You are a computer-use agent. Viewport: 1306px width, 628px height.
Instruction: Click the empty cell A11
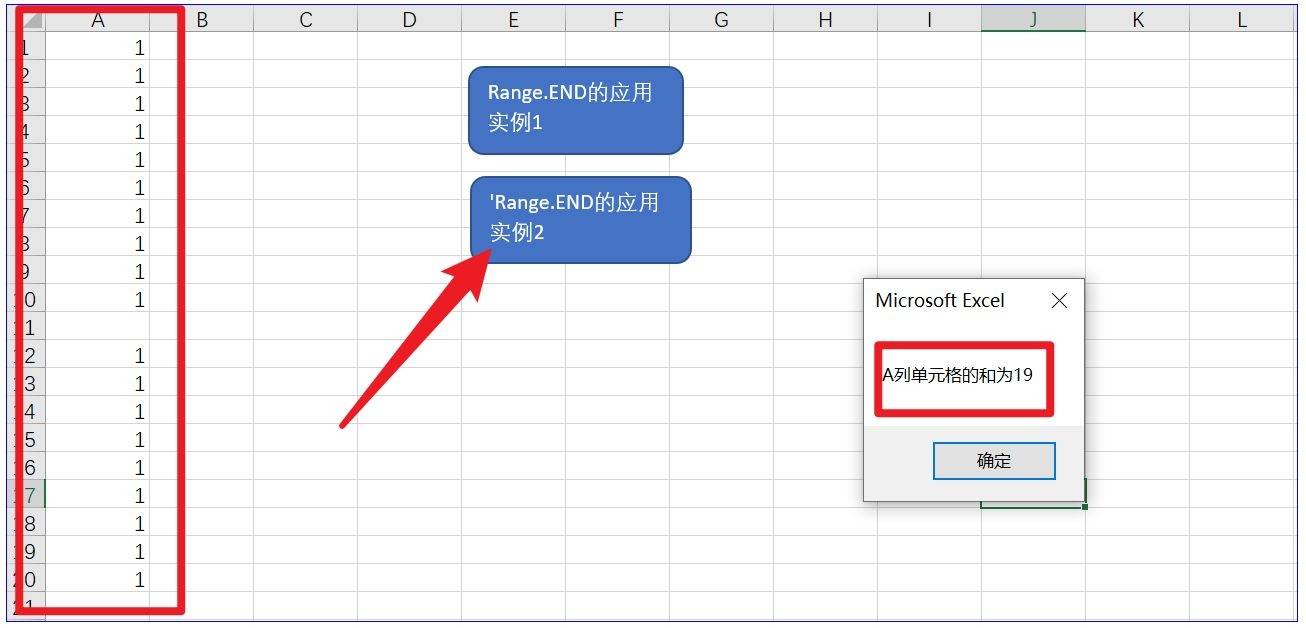pyautogui.click(x=98, y=328)
